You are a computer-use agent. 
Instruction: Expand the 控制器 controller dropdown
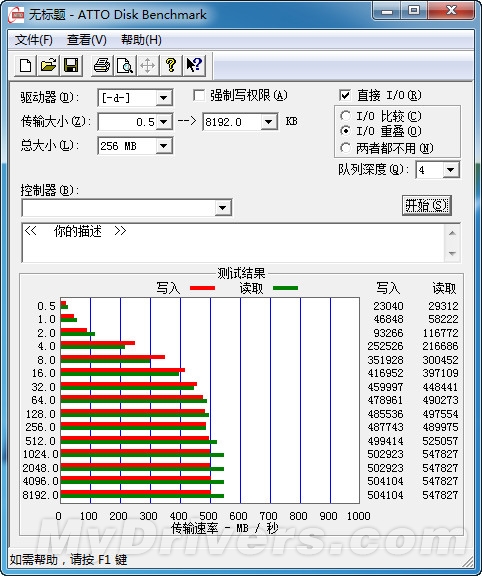coord(222,208)
